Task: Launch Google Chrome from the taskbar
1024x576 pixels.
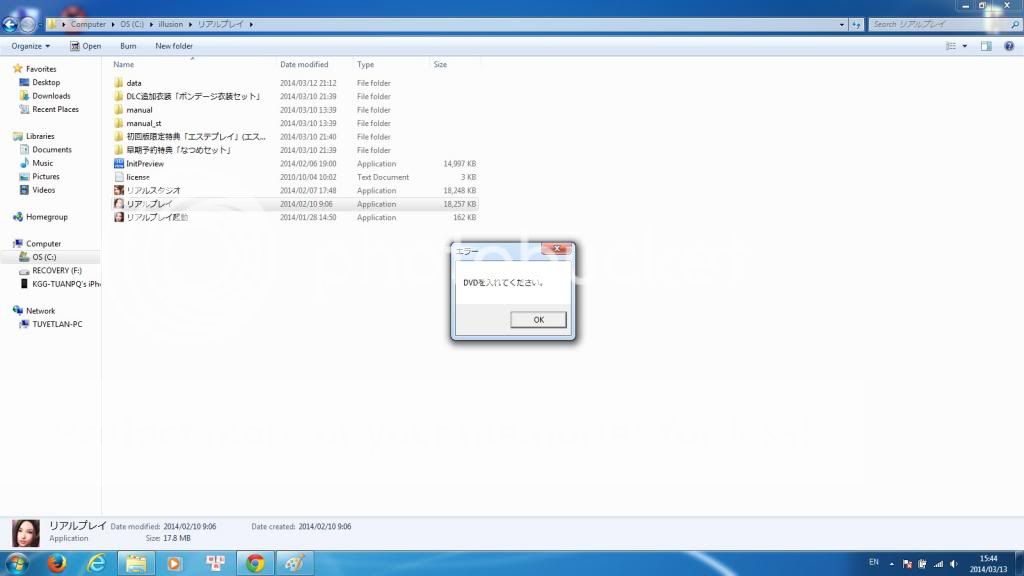Action: tap(255, 563)
